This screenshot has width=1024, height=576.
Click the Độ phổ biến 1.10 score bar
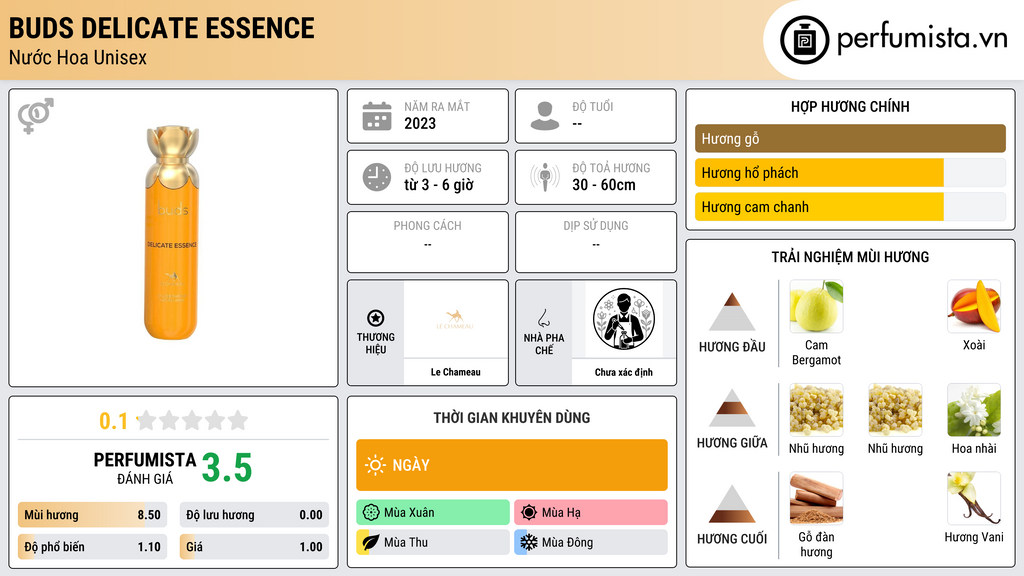click(93, 547)
